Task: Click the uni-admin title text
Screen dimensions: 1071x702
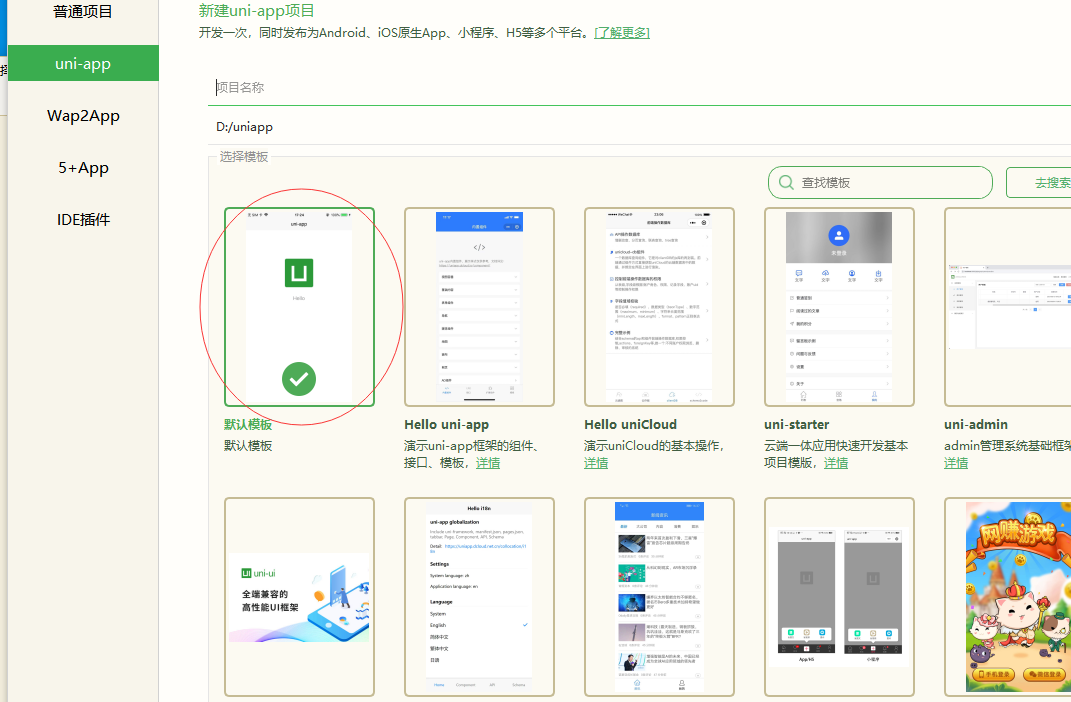Action: [976, 425]
